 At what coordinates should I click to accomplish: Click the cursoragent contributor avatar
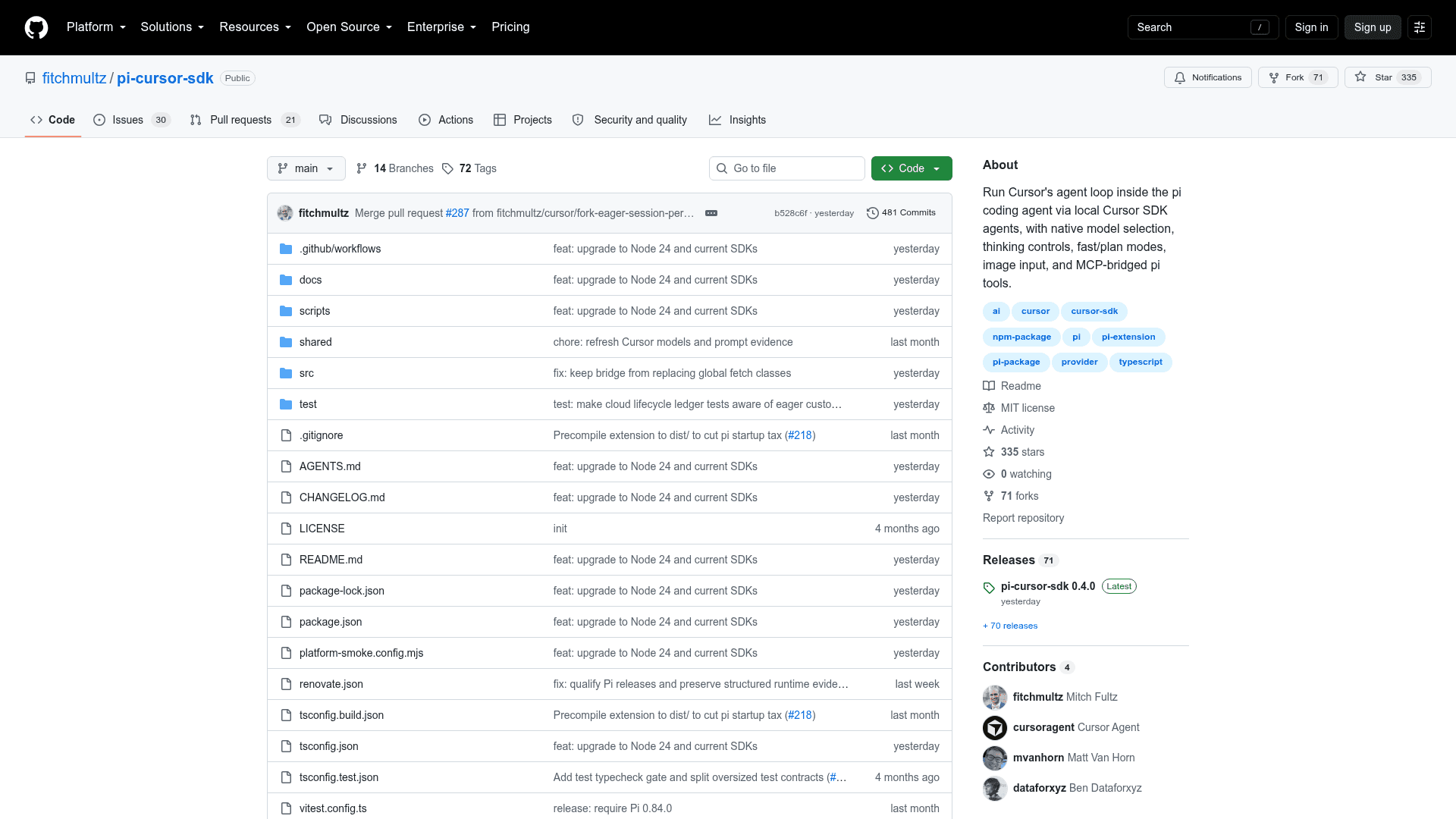[995, 728]
